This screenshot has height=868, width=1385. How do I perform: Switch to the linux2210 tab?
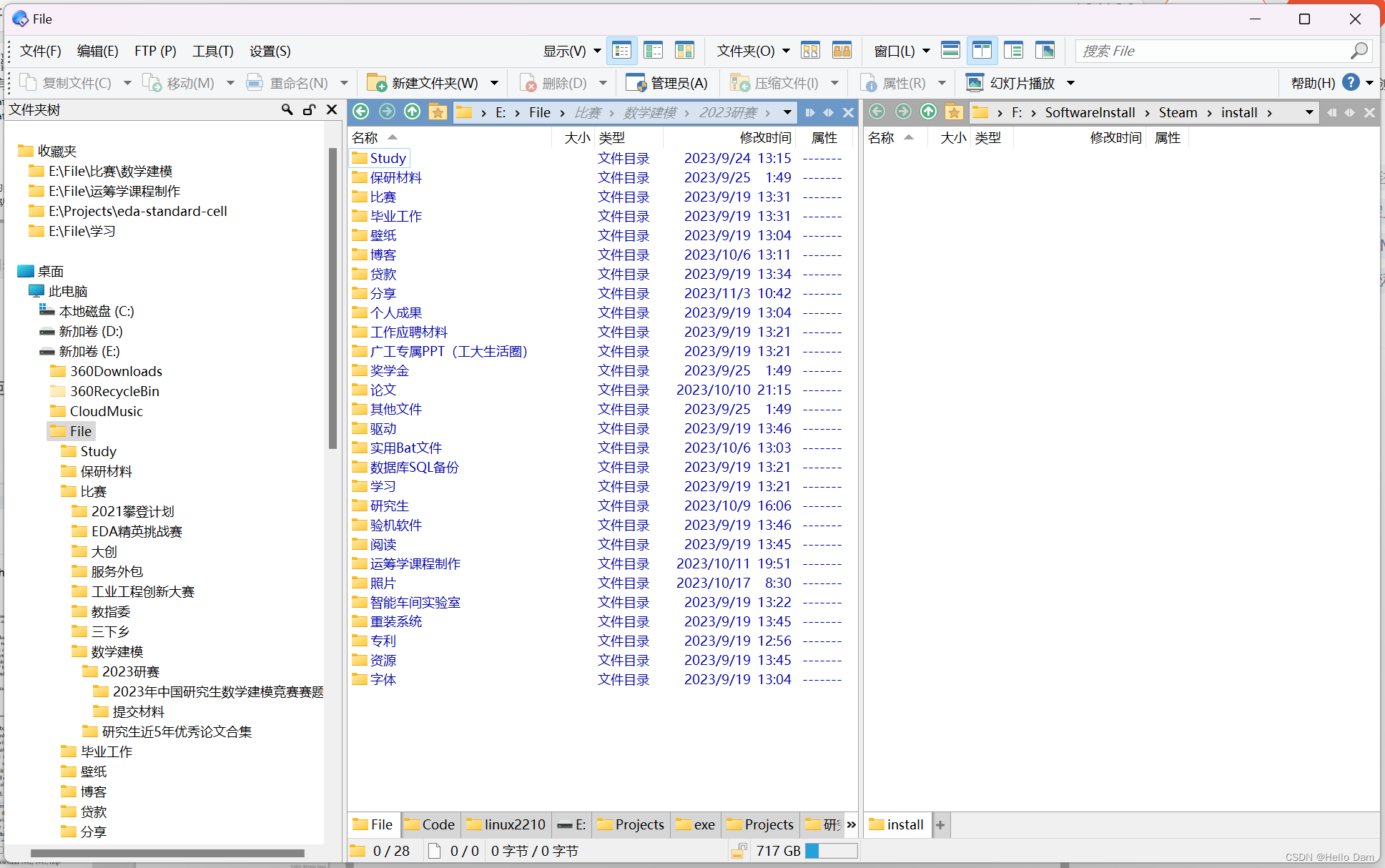[506, 824]
